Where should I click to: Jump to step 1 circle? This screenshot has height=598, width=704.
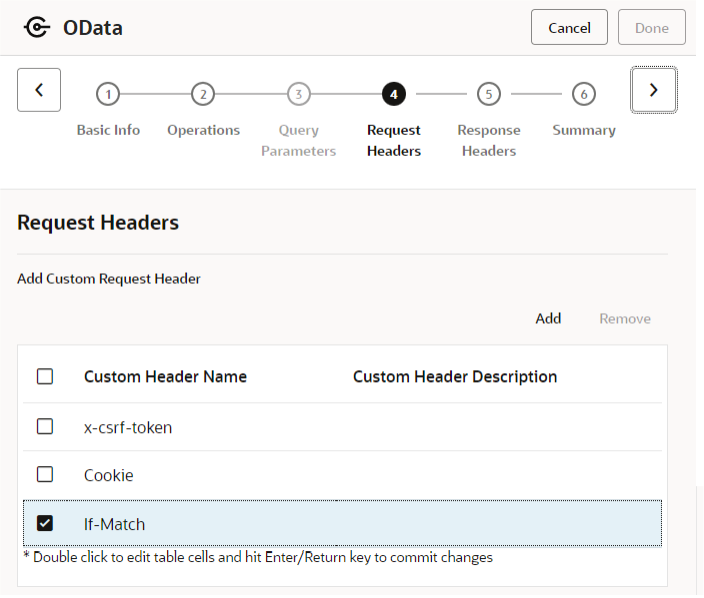point(108,94)
